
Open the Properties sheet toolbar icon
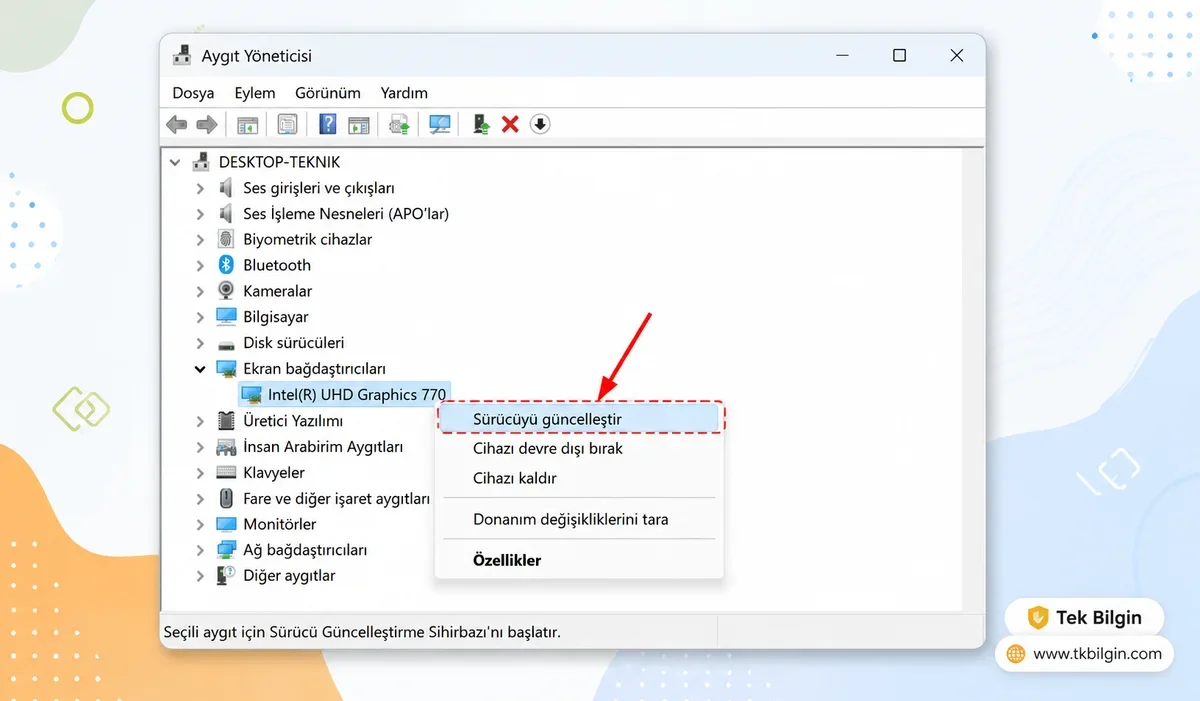(x=288, y=124)
